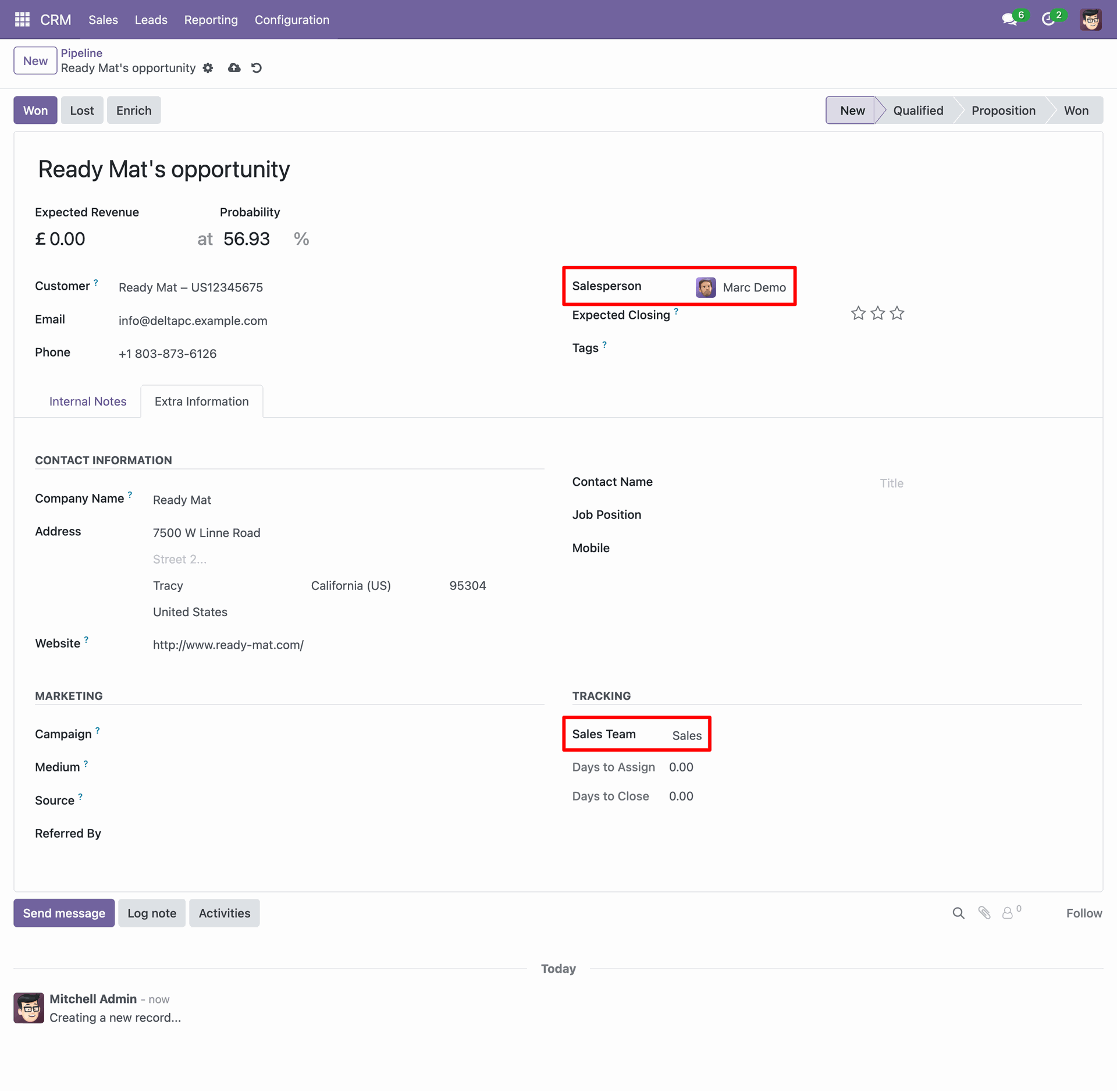Click Send message in the chatter

click(x=64, y=913)
